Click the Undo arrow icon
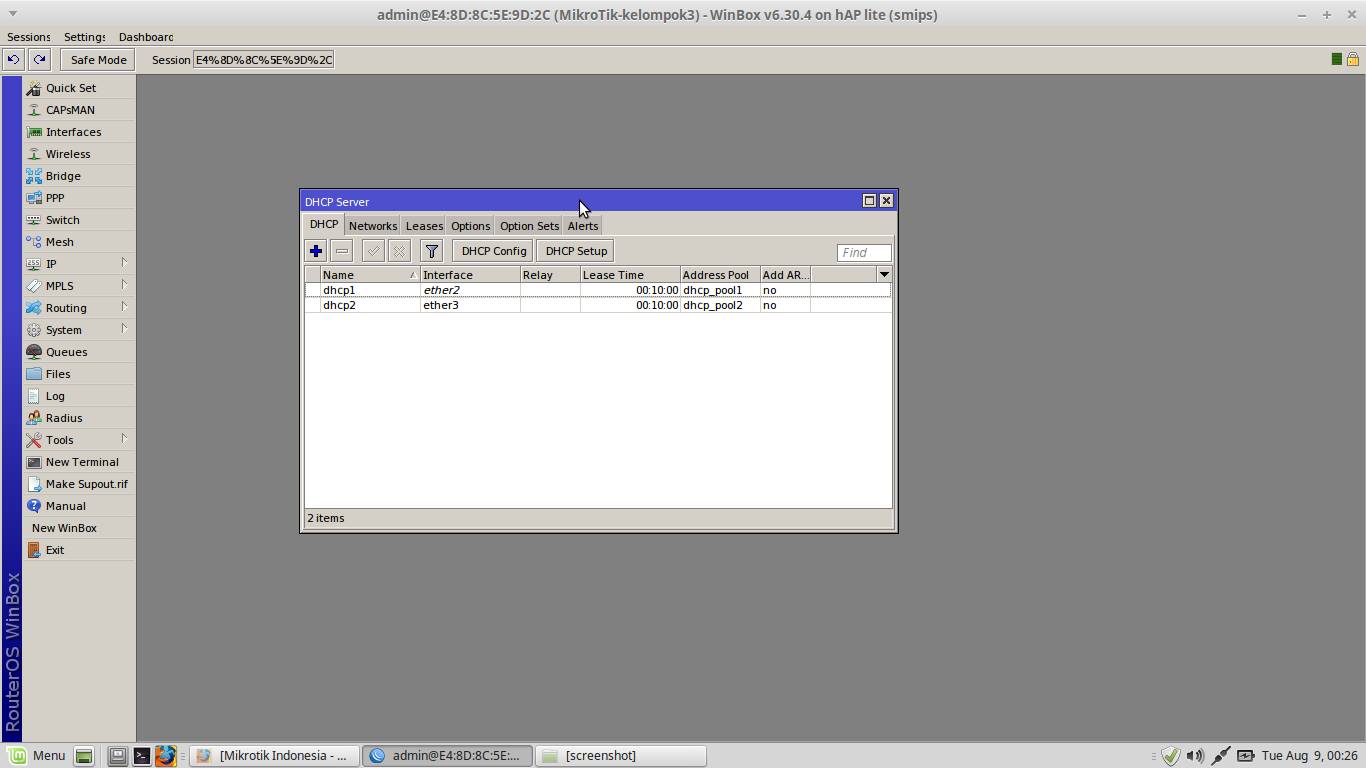1366x768 pixels. pyautogui.click(x=13, y=59)
